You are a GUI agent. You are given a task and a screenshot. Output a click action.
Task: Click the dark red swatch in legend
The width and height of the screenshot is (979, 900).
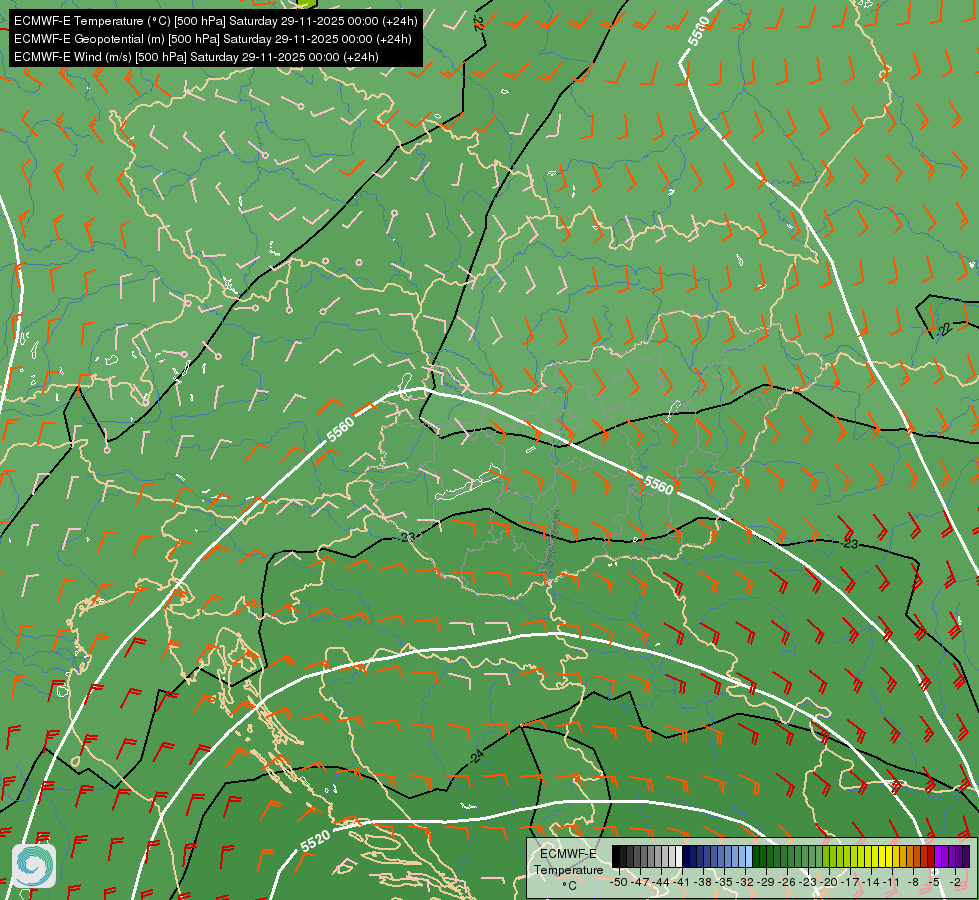(931, 856)
